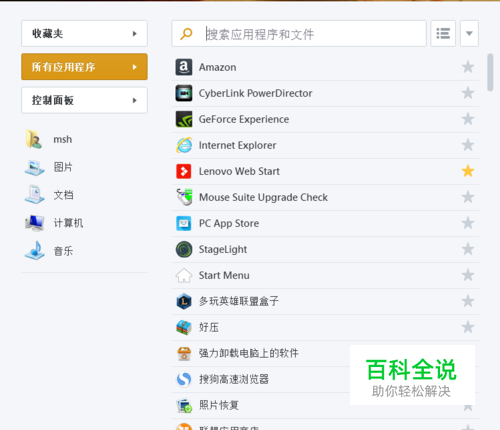Open the Amazon label
Image resolution: width=500 pixels, height=430 pixels.
click(218, 67)
